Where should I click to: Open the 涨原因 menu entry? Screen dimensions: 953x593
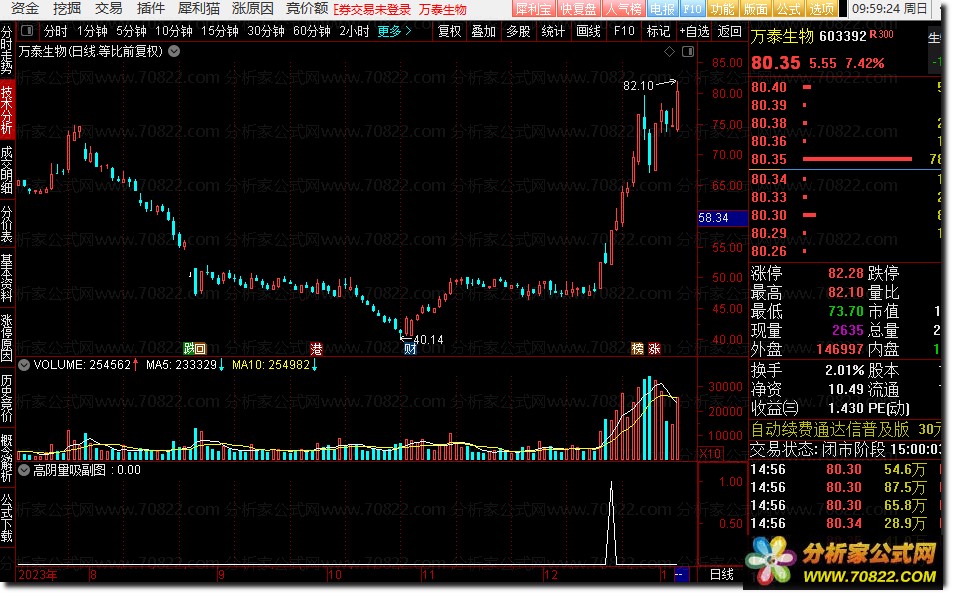(253, 9)
